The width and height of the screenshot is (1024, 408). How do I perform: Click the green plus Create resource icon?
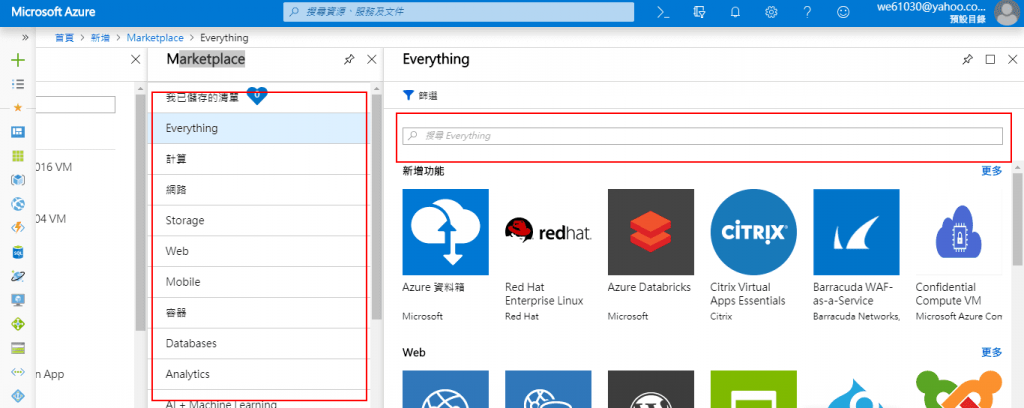[18, 60]
